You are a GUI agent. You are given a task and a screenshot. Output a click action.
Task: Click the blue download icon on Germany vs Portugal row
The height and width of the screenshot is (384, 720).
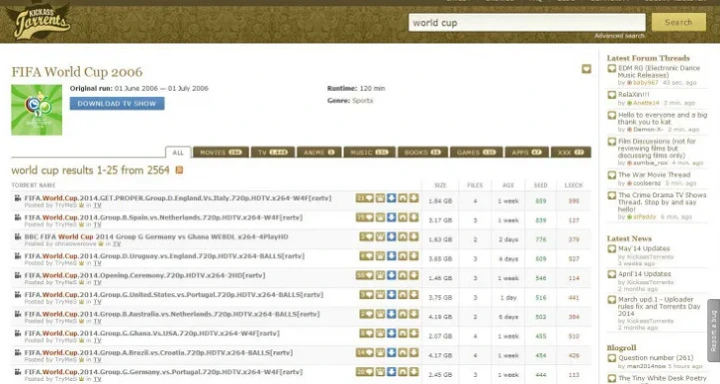(391, 372)
